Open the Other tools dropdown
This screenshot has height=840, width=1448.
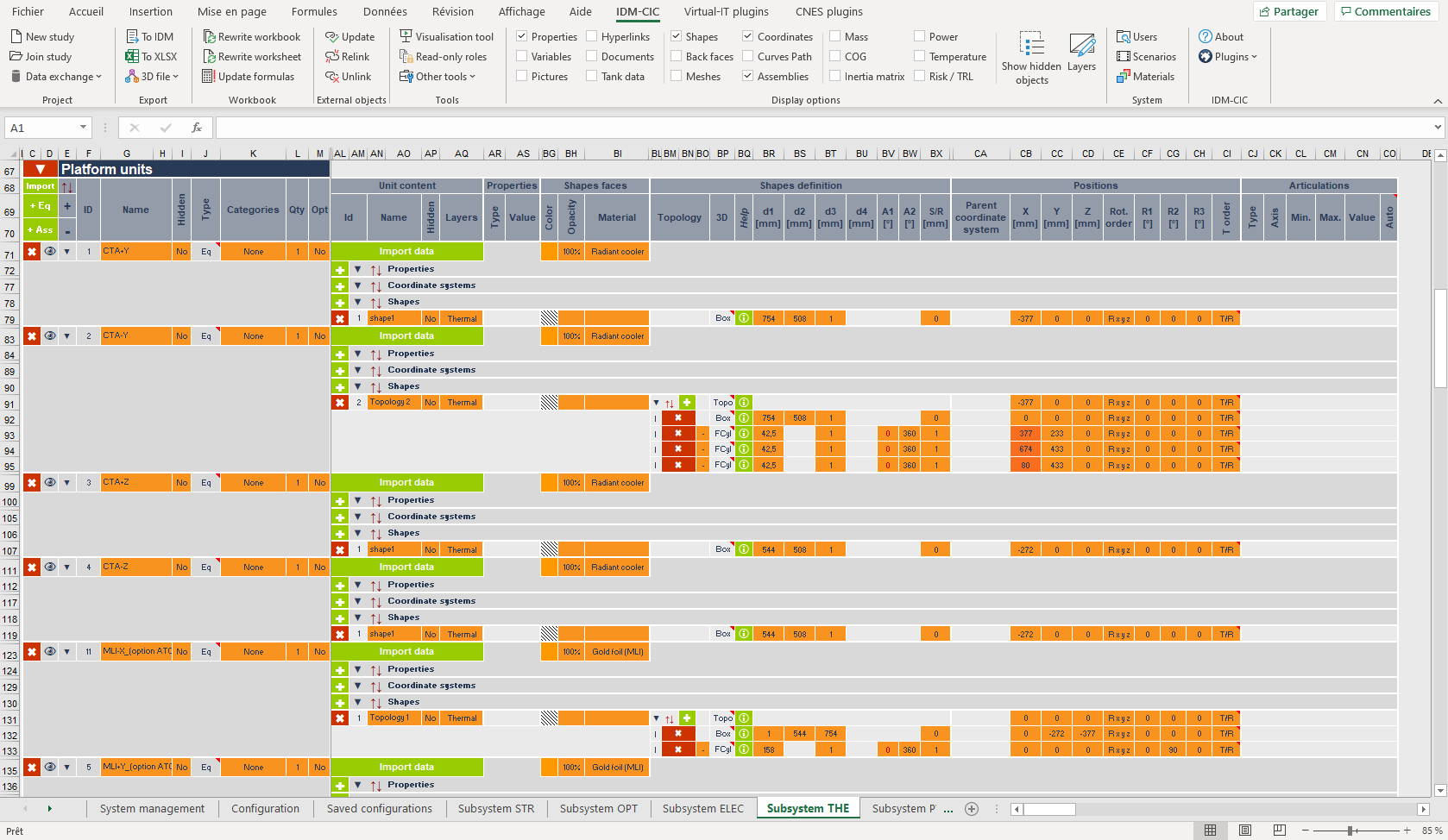(439, 76)
